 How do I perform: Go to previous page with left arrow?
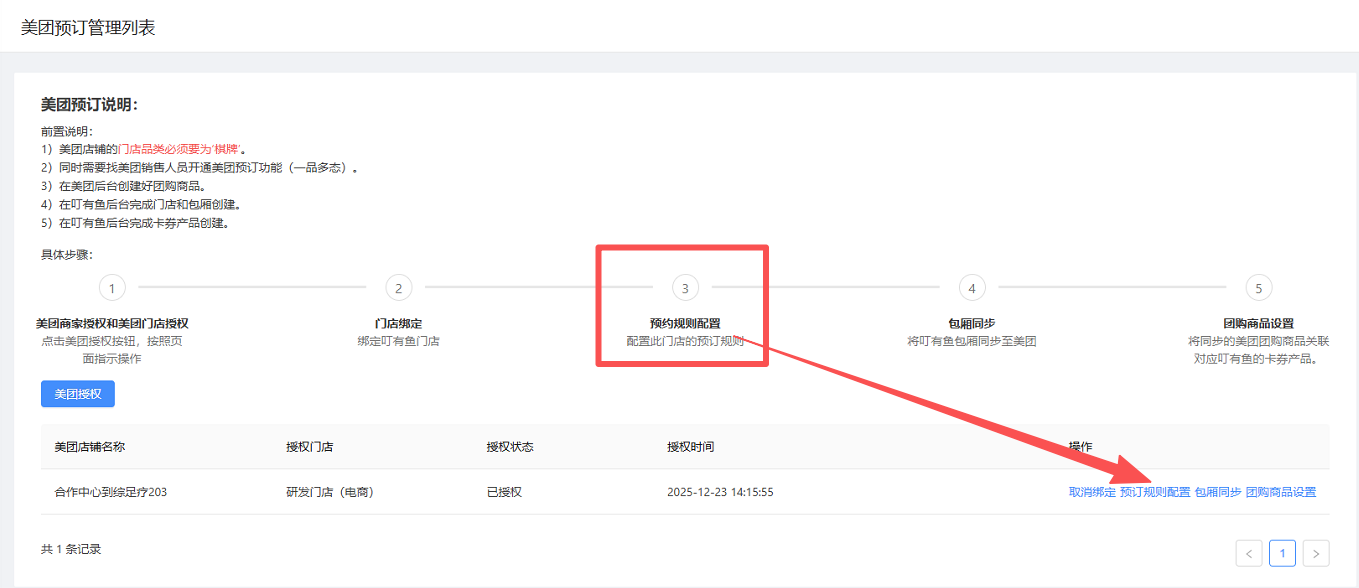tap(1249, 553)
